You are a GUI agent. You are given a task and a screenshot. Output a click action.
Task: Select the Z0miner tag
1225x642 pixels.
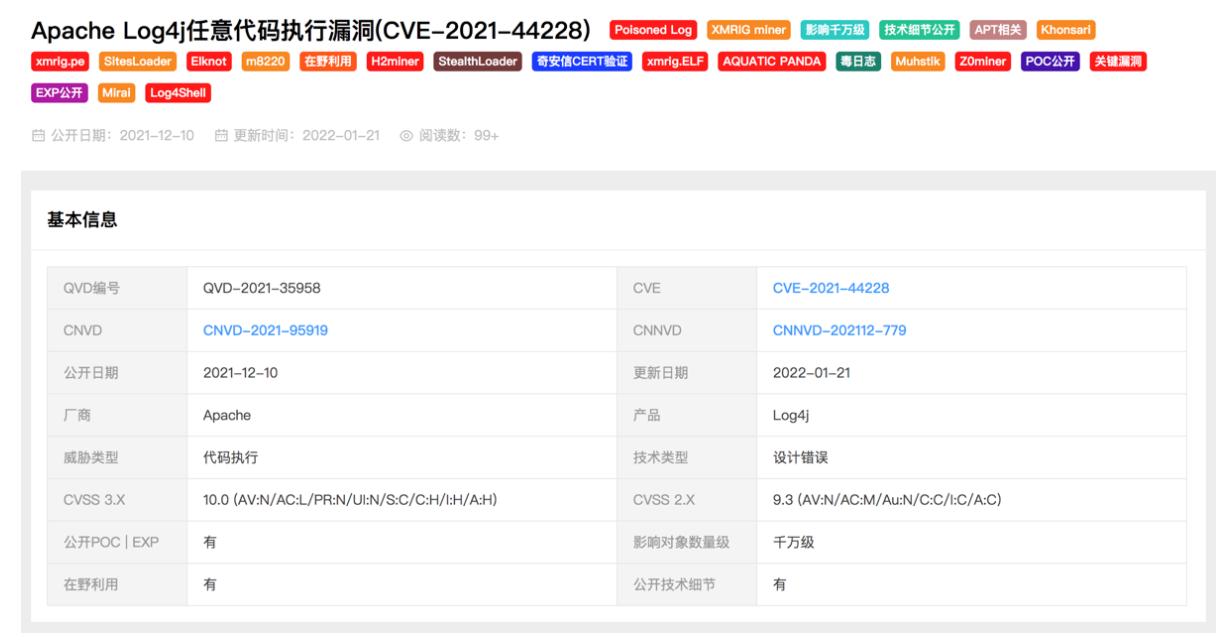[x=984, y=62]
